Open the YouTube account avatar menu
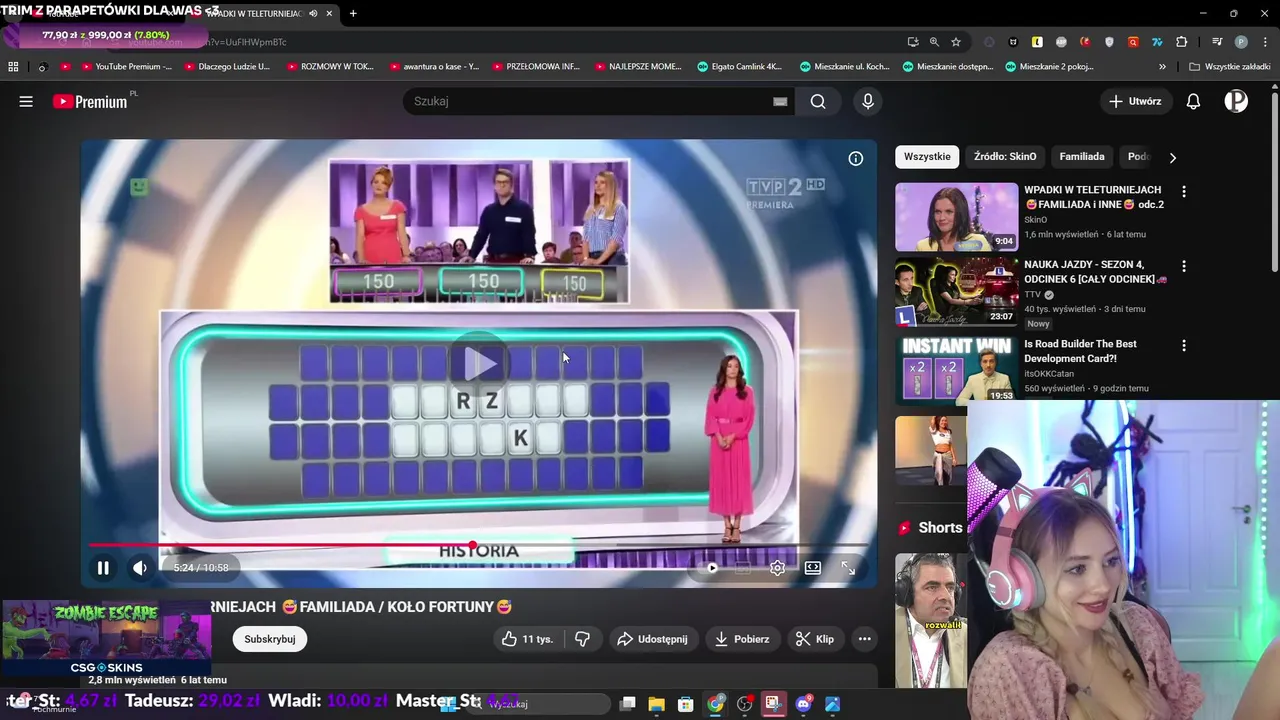This screenshot has height=720, width=1280. tap(1236, 101)
